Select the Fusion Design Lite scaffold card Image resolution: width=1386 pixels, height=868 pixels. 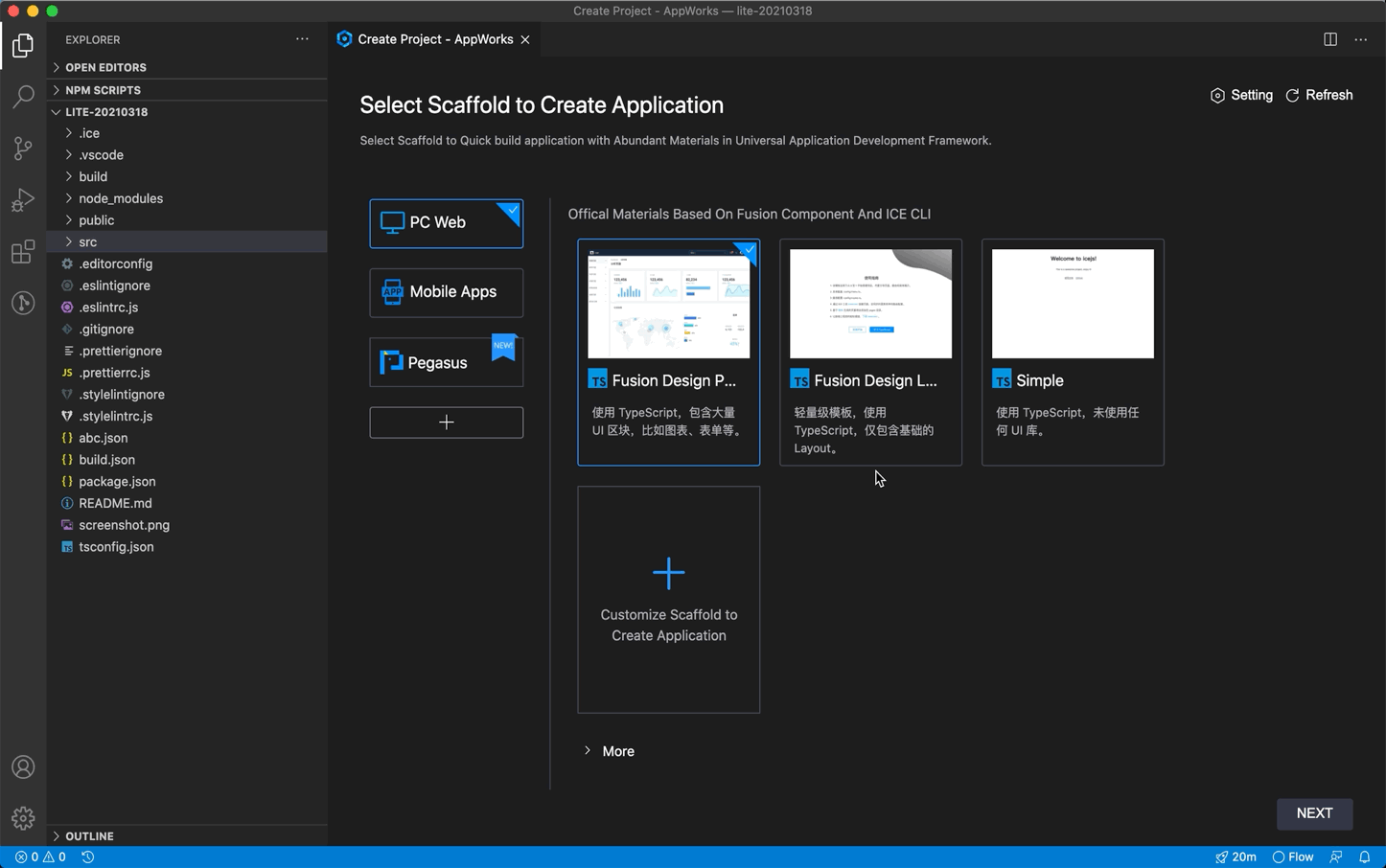(x=870, y=353)
